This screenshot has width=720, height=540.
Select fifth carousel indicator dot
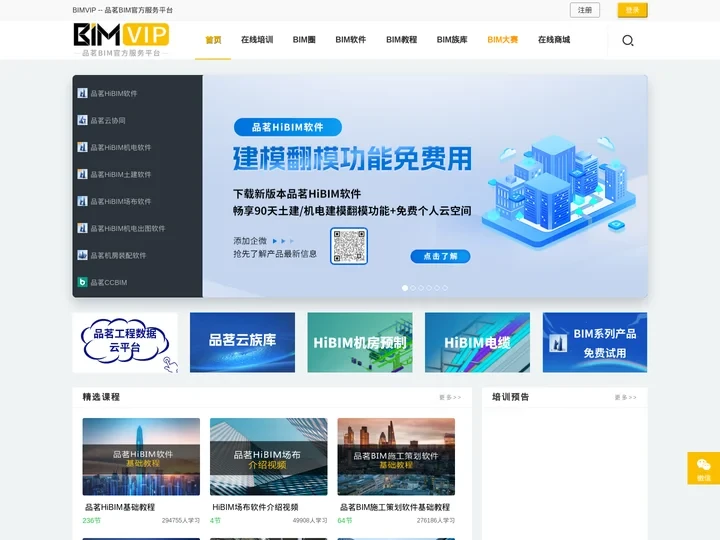(437, 288)
